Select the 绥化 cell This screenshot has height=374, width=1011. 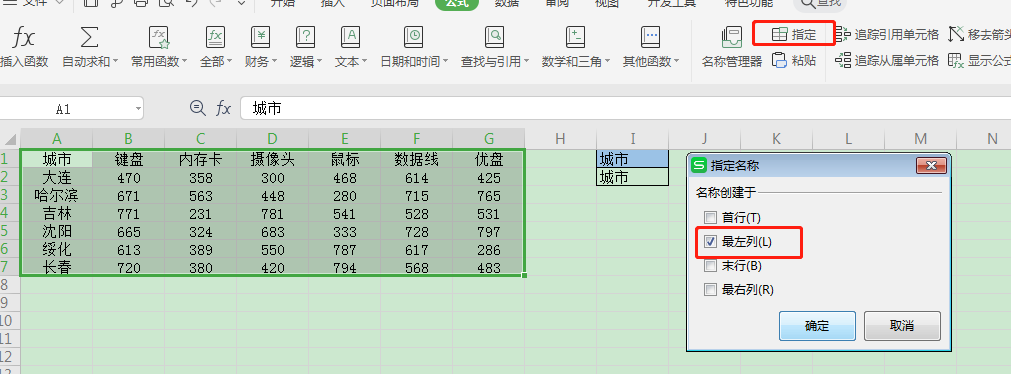[x=57, y=249]
